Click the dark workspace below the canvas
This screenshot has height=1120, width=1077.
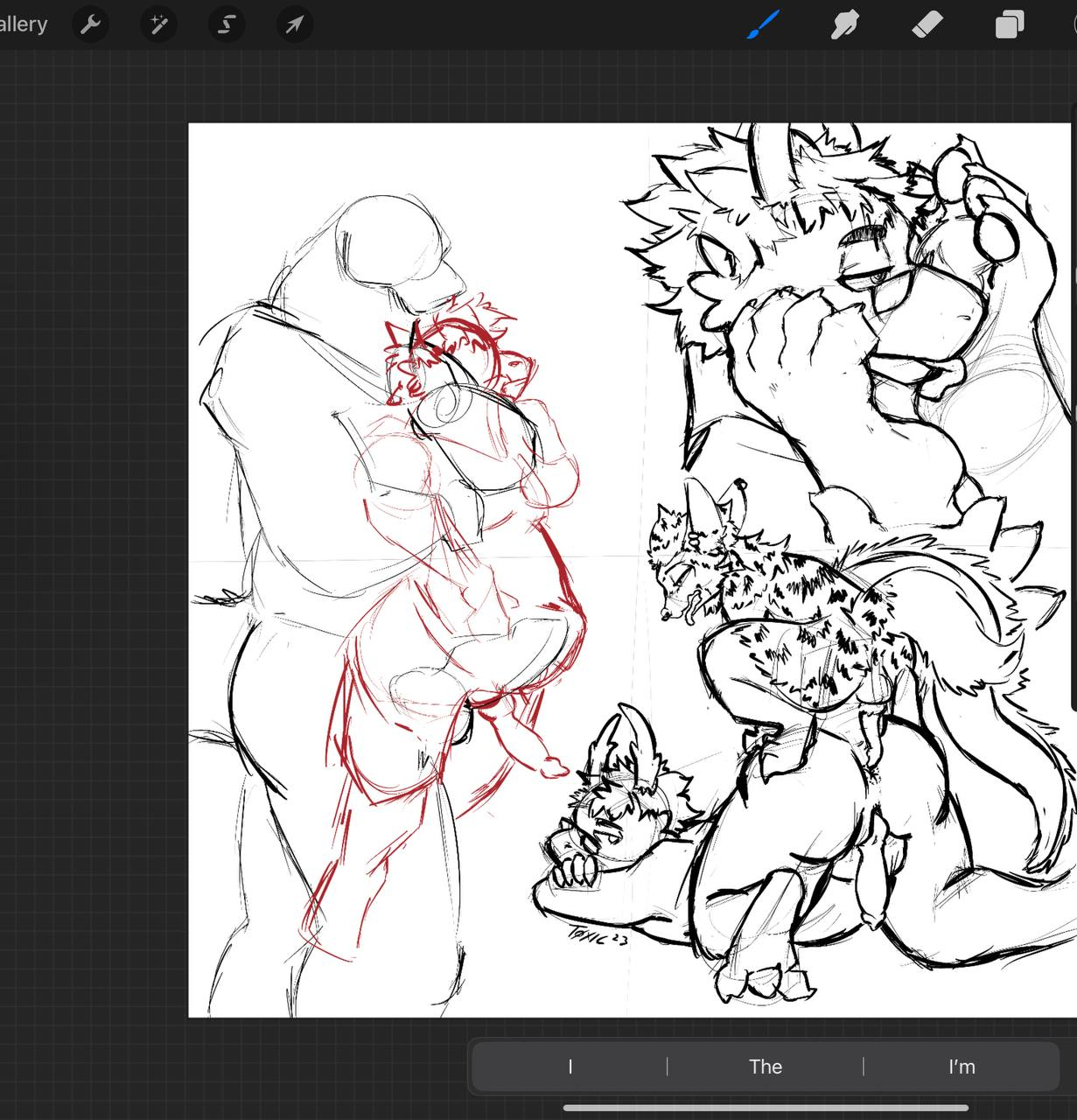[x=262, y=1067]
